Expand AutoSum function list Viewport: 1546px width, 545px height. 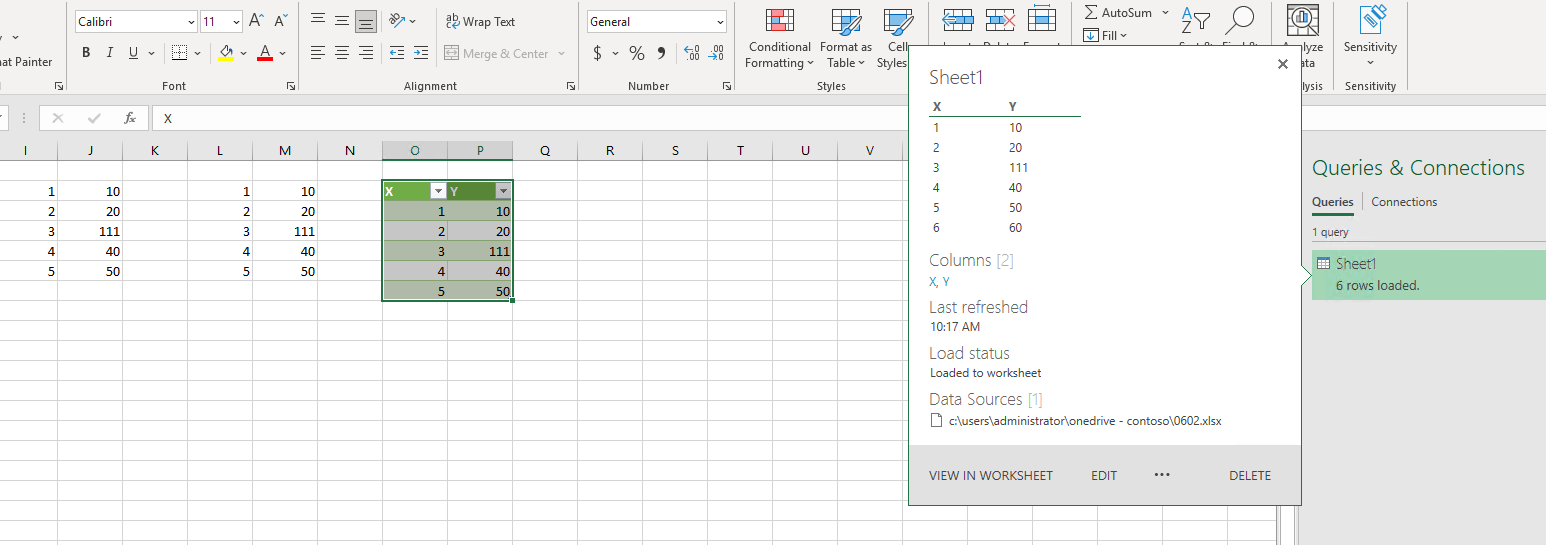1164,13
